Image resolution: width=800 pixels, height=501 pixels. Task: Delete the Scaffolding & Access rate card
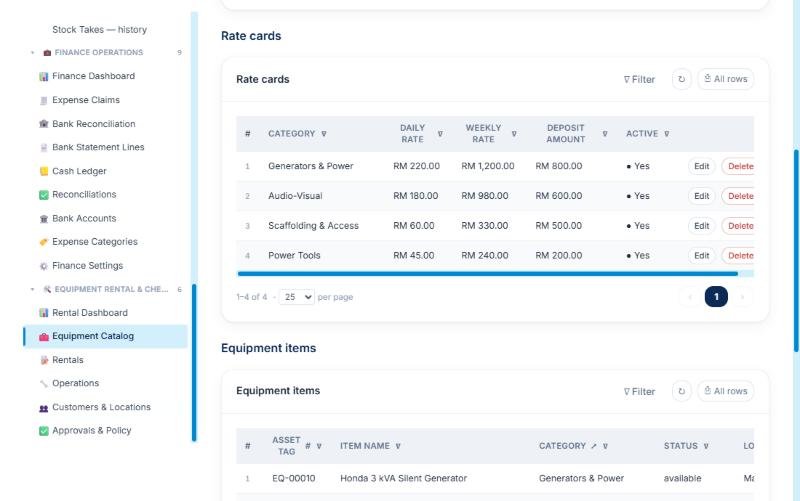click(x=739, y=226)
